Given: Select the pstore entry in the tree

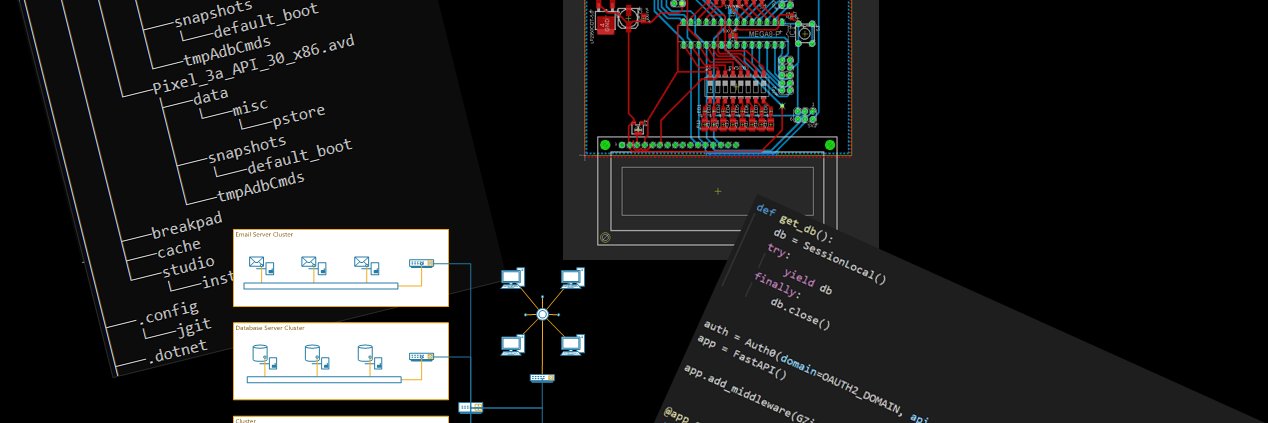Looking at the screenshot, I should 298,115.
